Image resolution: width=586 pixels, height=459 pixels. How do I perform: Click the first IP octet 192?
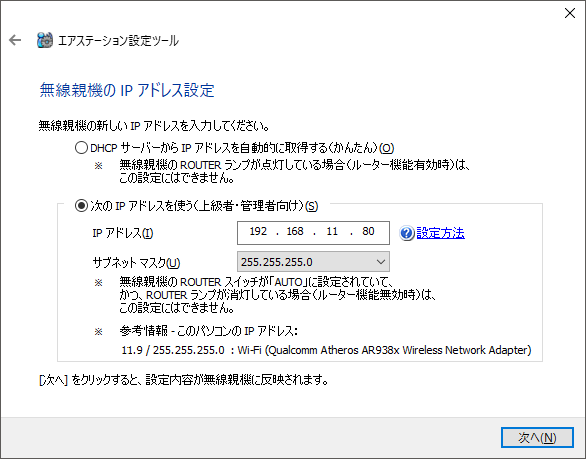258,231
